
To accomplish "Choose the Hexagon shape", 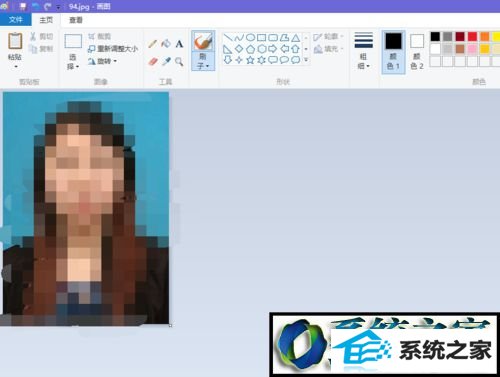I will tap(262, 49).
